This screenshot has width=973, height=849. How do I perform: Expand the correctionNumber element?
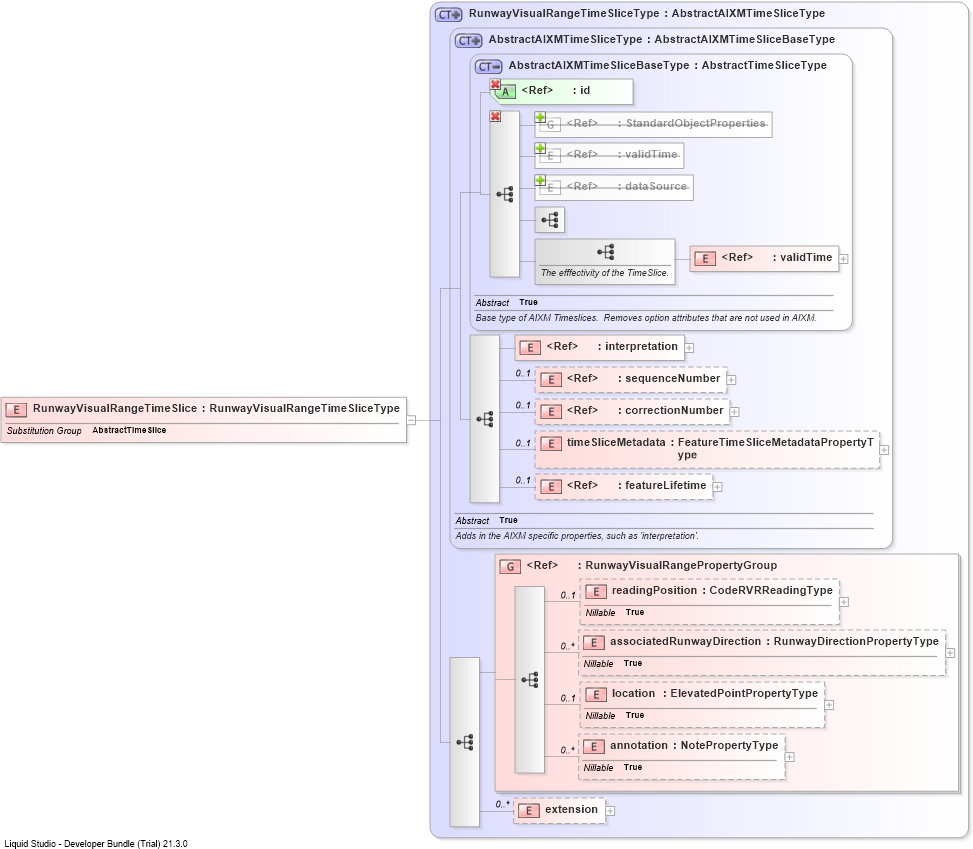[x=734, y=412]
